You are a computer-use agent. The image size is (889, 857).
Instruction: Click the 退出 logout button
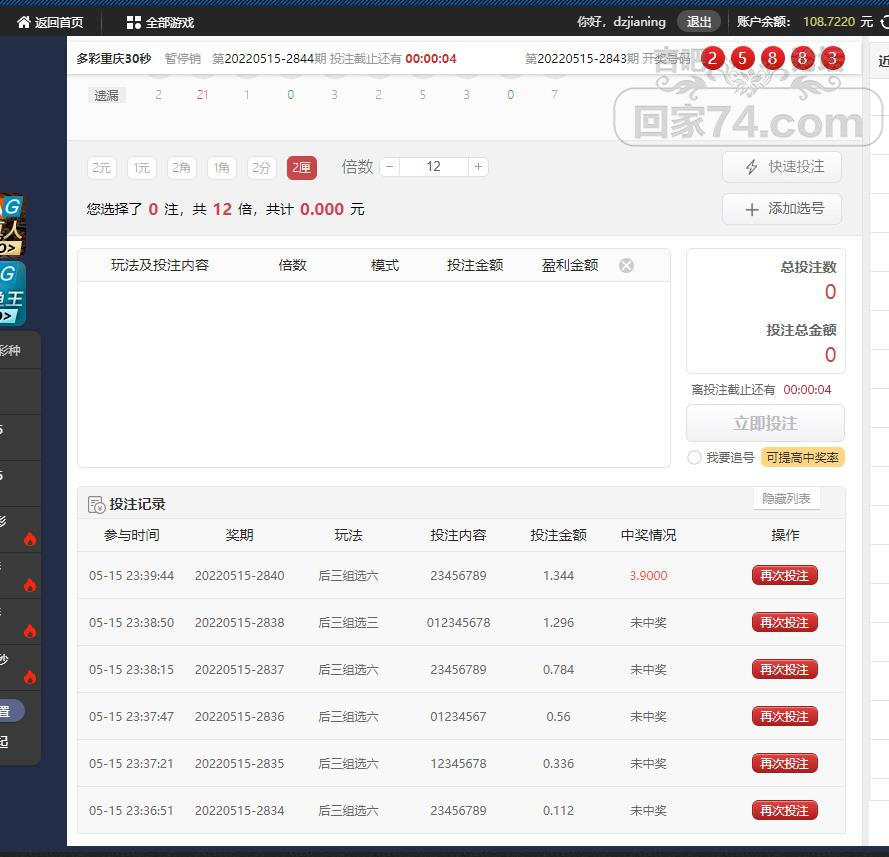[699, 21]
